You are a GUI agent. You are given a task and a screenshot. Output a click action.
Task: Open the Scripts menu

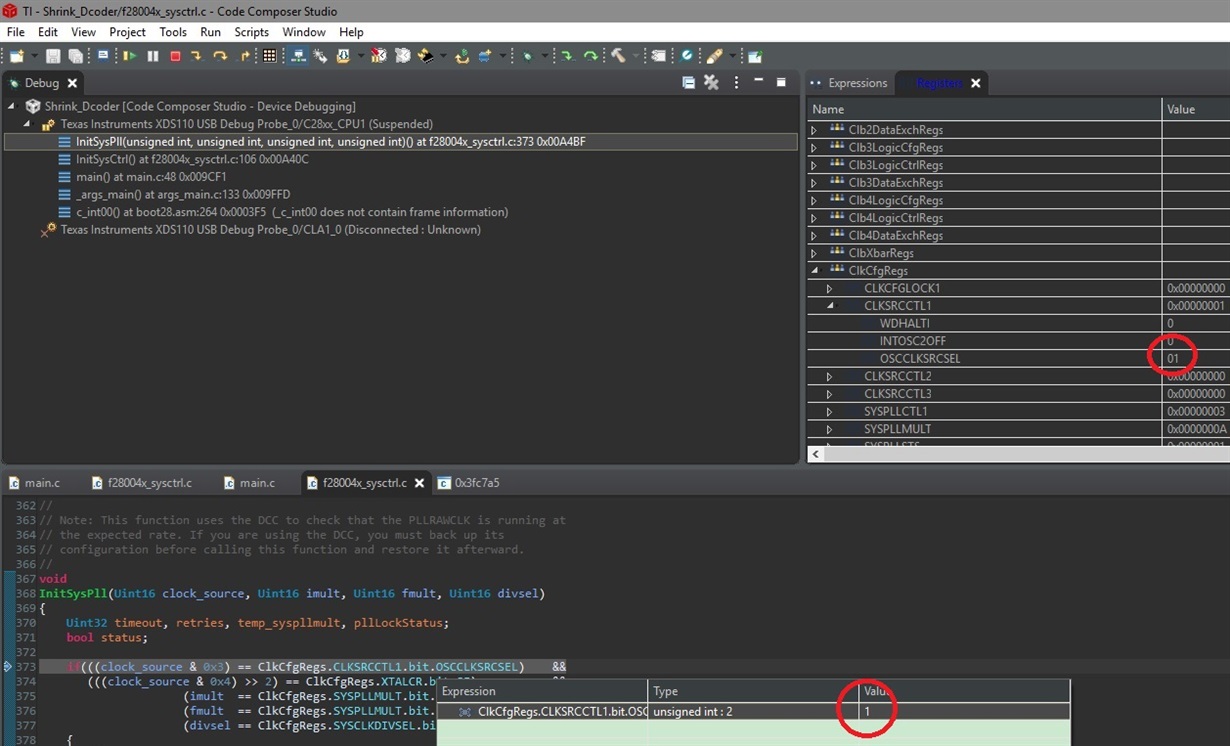click(x=251, y=32)
